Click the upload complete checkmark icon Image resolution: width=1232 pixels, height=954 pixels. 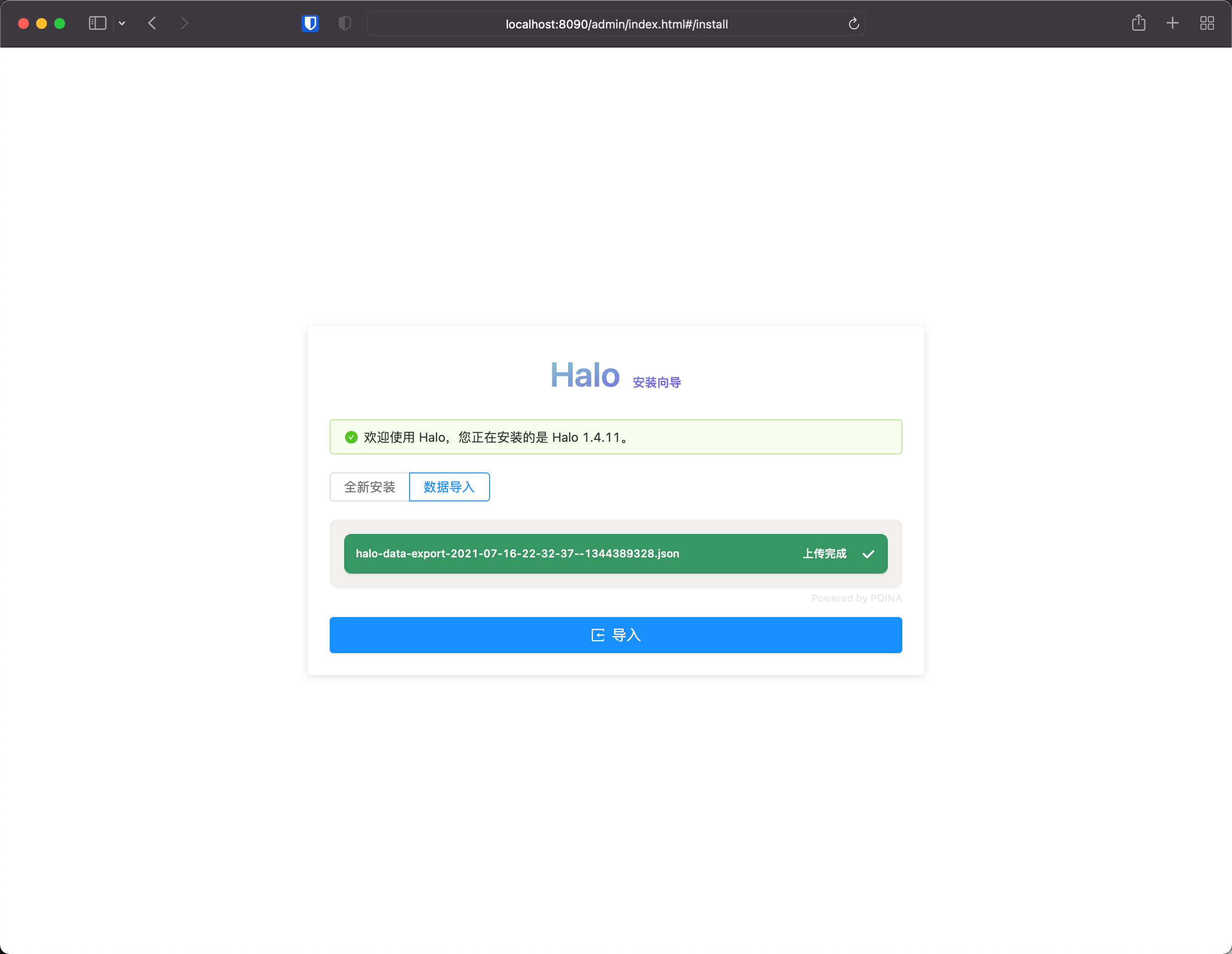point(868,554)
